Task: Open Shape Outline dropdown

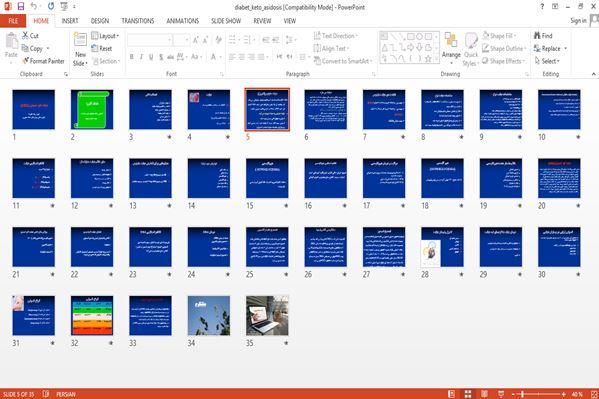Action: pos(504,48)
